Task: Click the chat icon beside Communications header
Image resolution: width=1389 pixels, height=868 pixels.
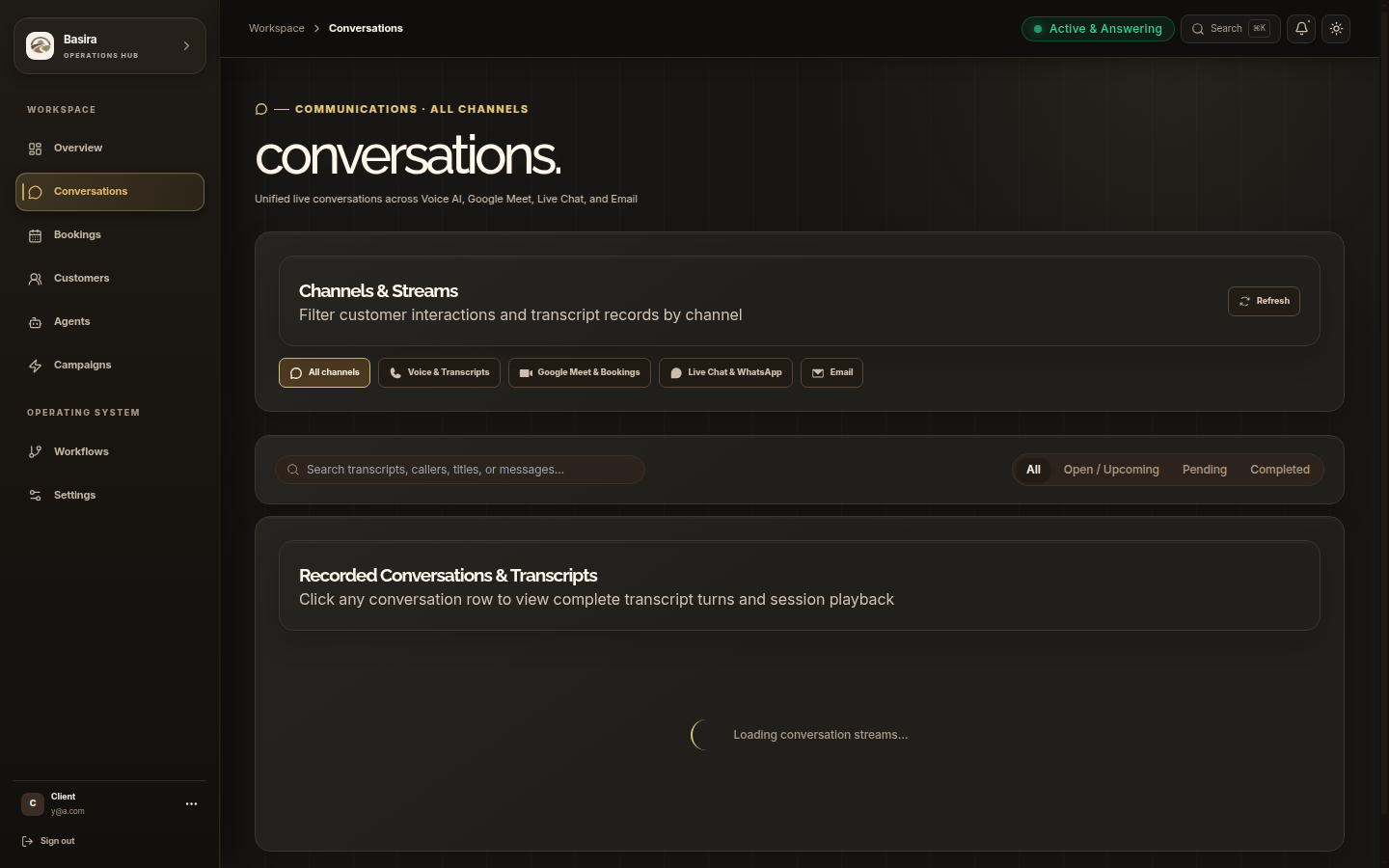Action: click(x=260, y=109)
